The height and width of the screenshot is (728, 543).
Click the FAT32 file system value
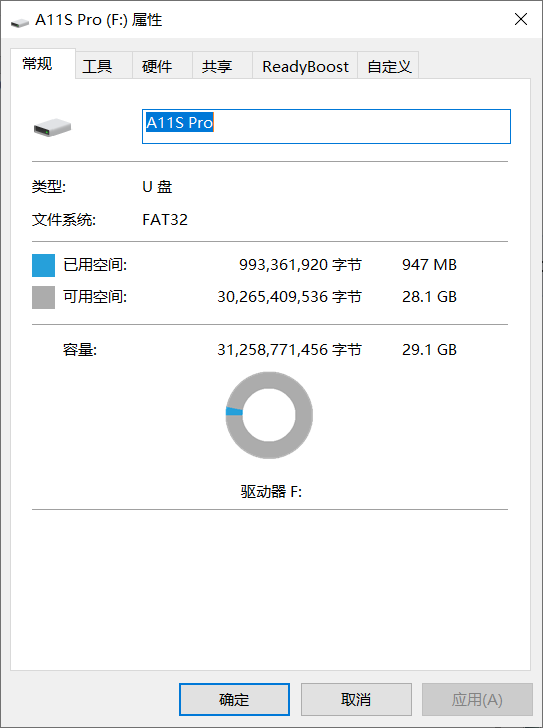165,220
